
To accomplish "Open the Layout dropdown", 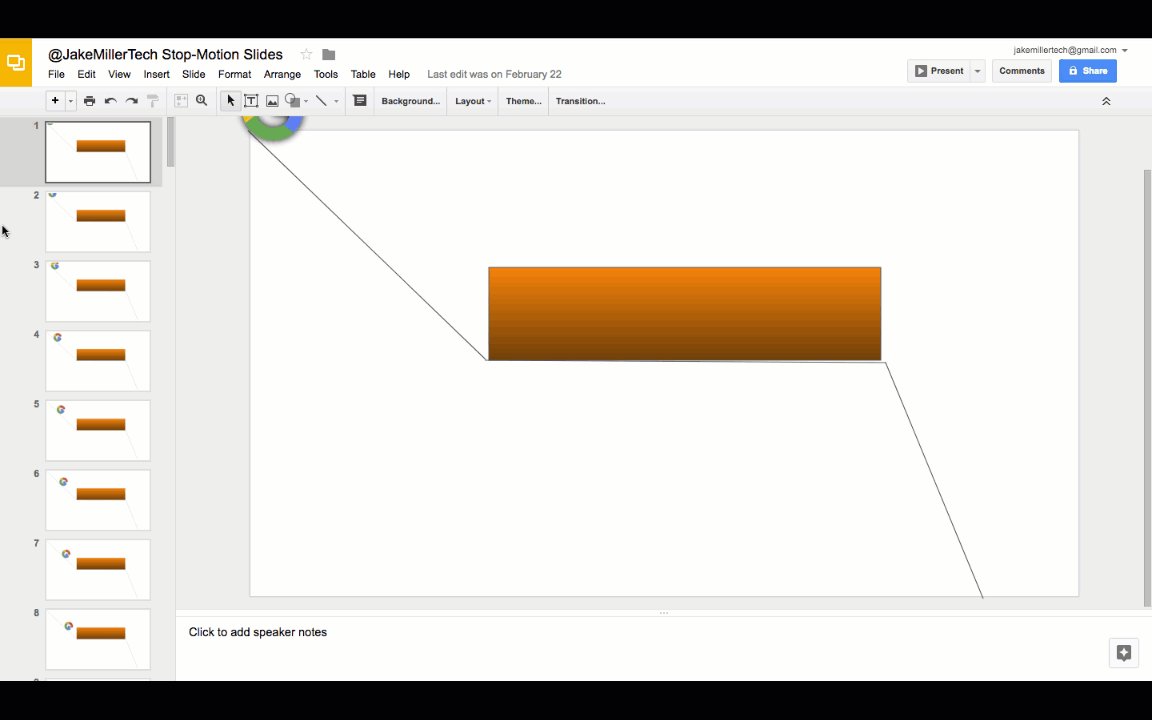I will 472,101.
